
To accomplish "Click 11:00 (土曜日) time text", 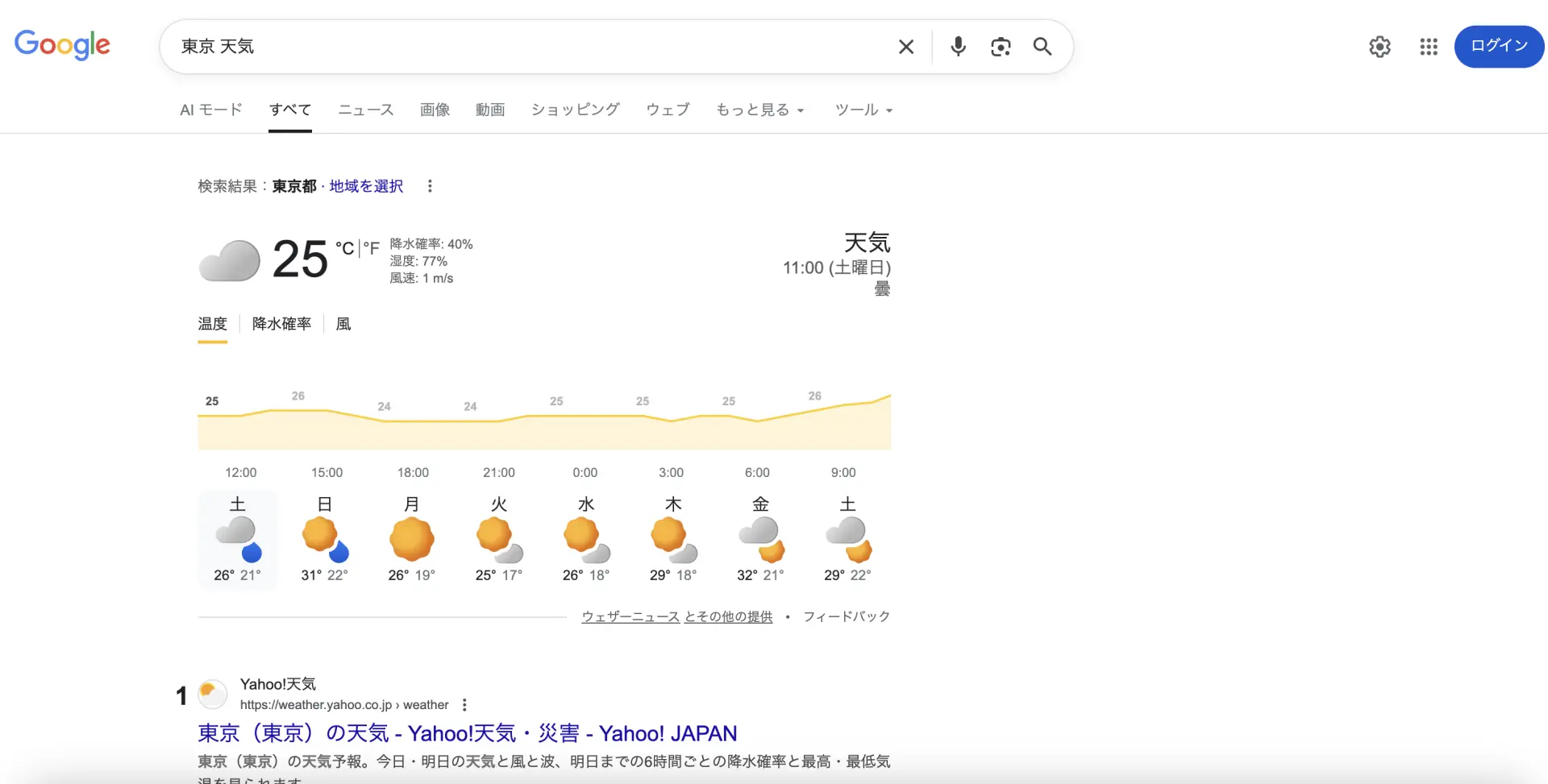I will click(x=837, y=268).
